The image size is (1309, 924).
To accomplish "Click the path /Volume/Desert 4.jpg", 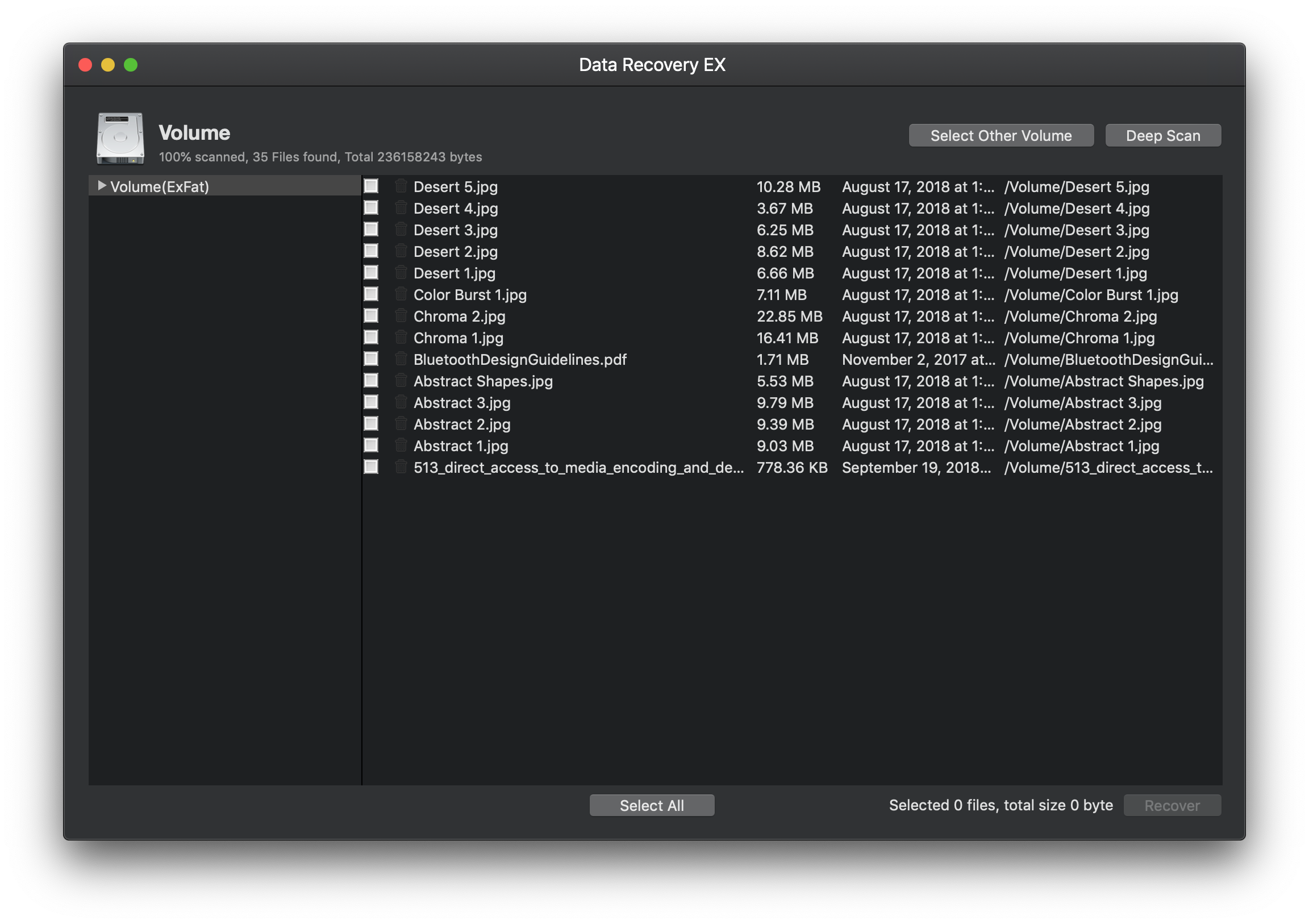I will click(x=1077, y=209).
